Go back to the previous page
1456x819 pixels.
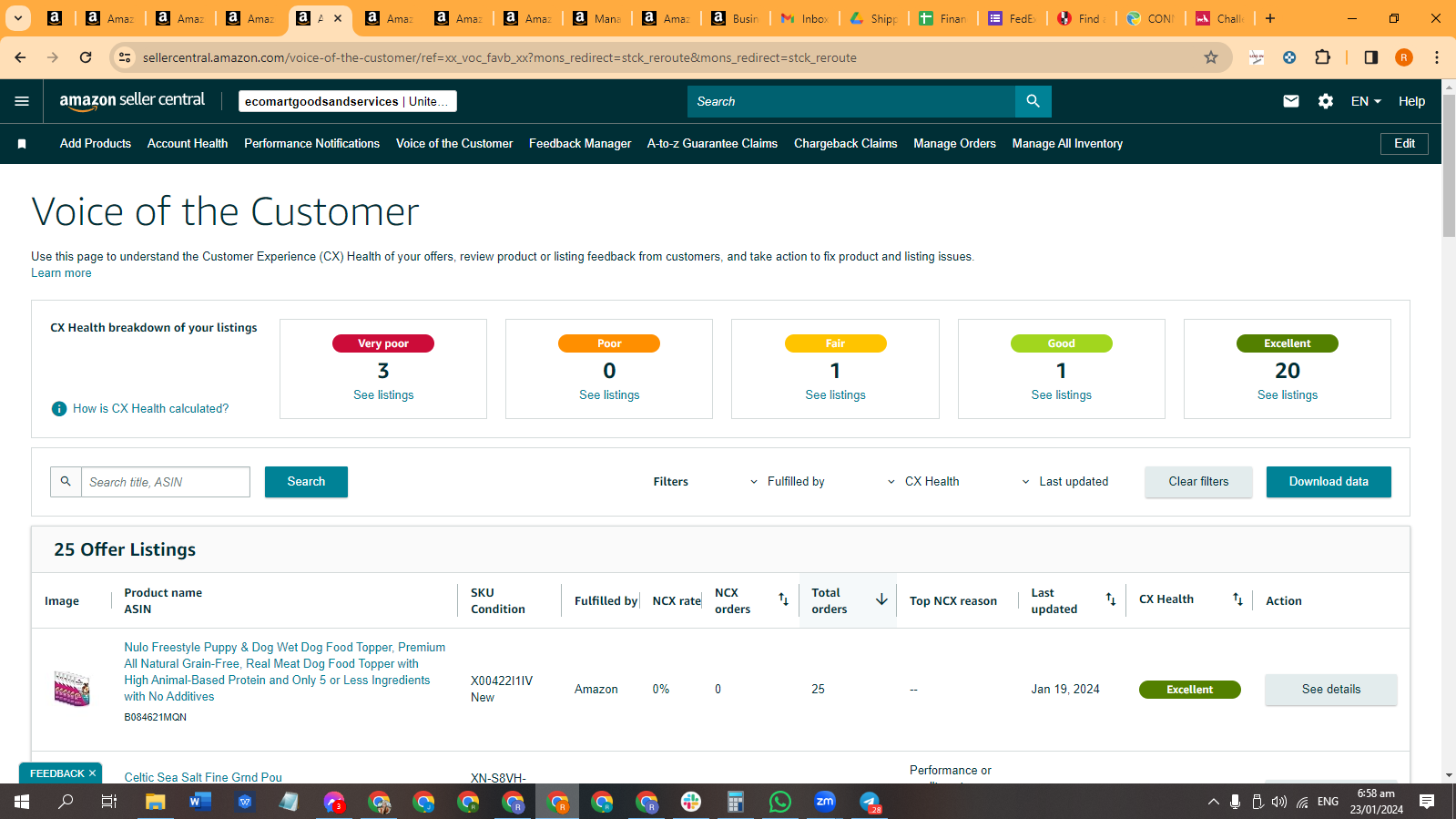tap(20, 57)
